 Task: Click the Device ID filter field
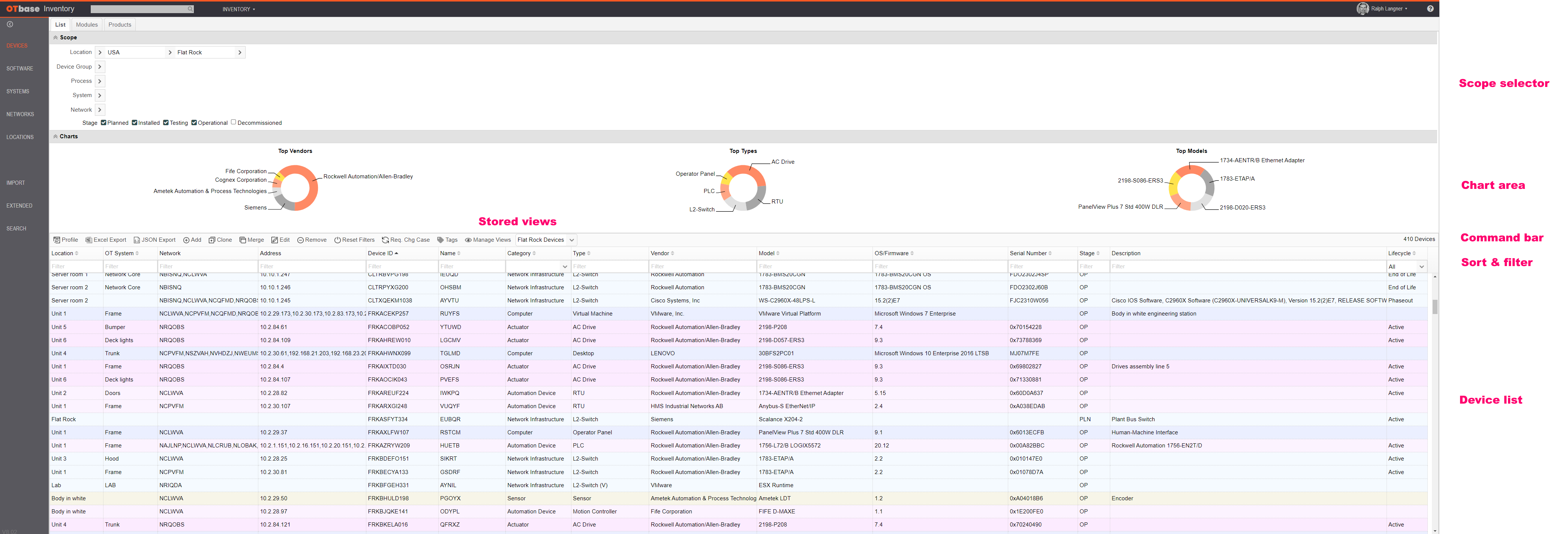402,266
